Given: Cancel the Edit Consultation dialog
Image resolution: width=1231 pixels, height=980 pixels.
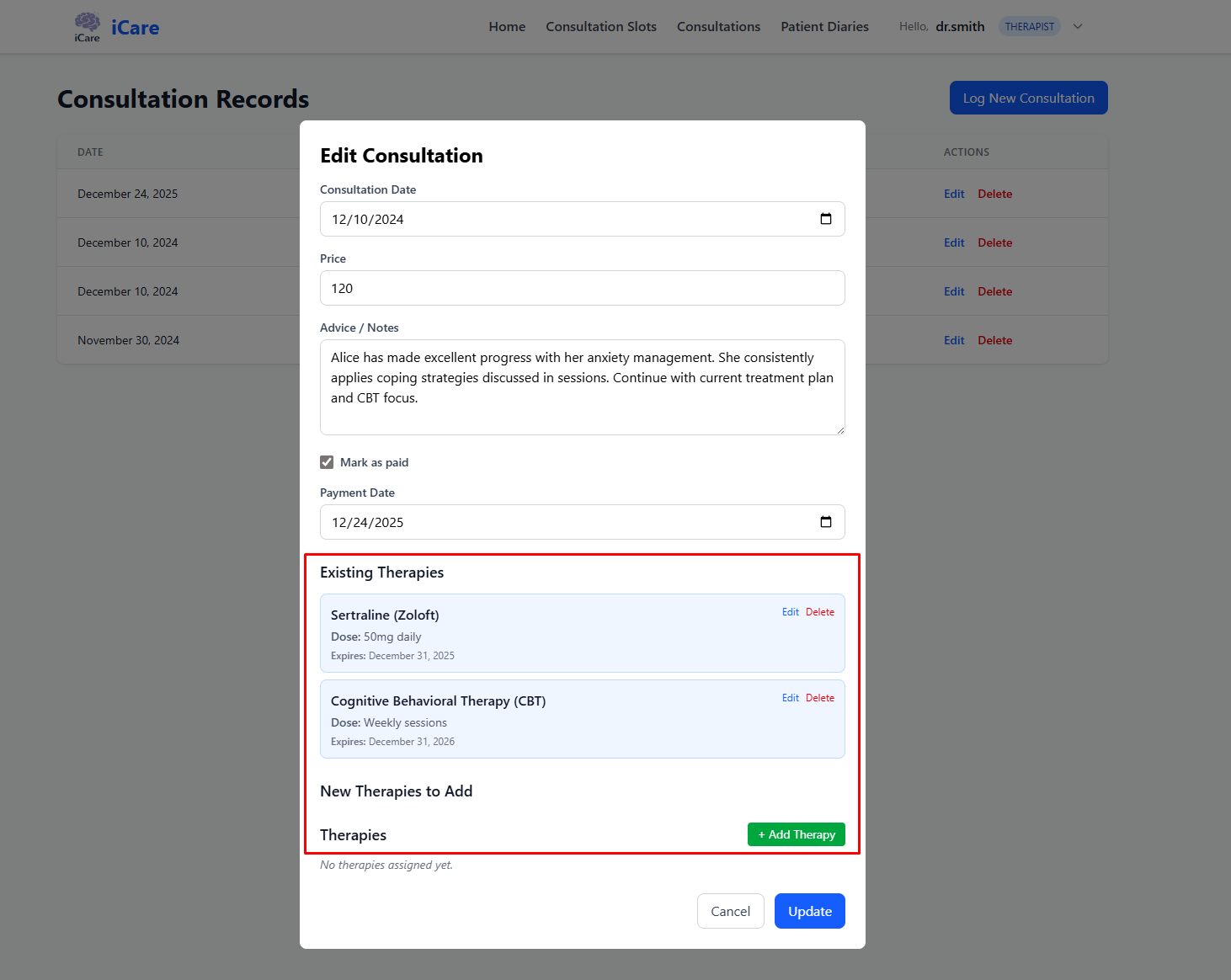Looking at the screenshot, I should click(x=730, y=911).
